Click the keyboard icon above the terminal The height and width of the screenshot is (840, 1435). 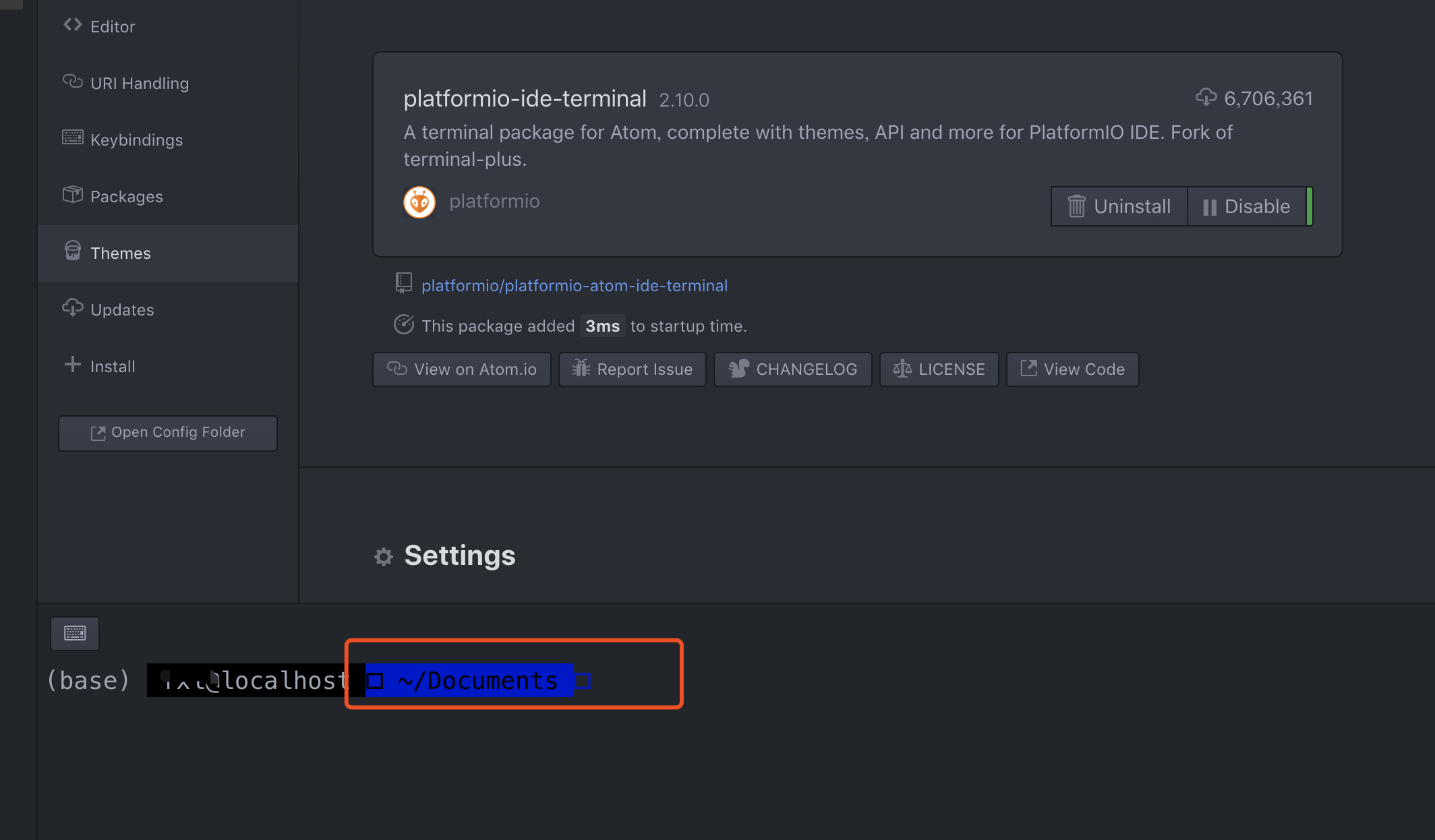[74, 633]
